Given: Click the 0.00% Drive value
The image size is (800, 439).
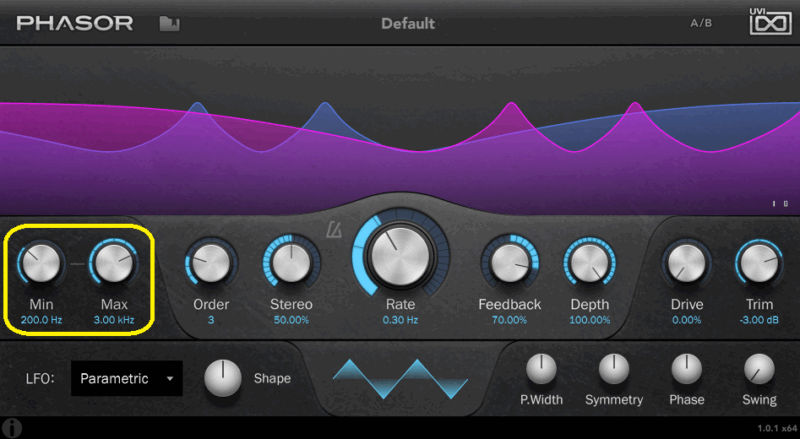Looking at the screenshot, I should click(x=687, y=321).
